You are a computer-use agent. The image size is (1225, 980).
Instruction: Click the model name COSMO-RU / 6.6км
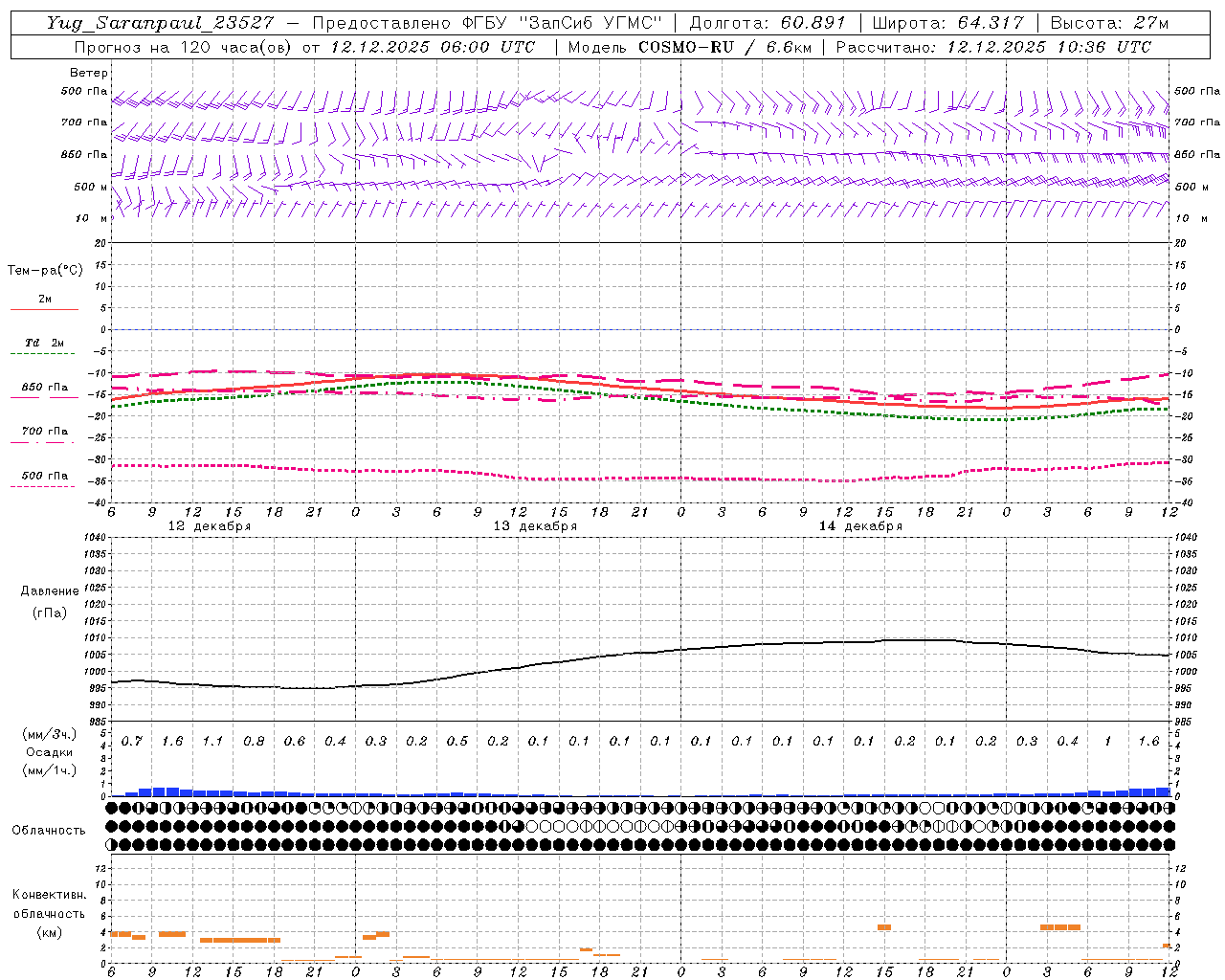click(724, 47)
